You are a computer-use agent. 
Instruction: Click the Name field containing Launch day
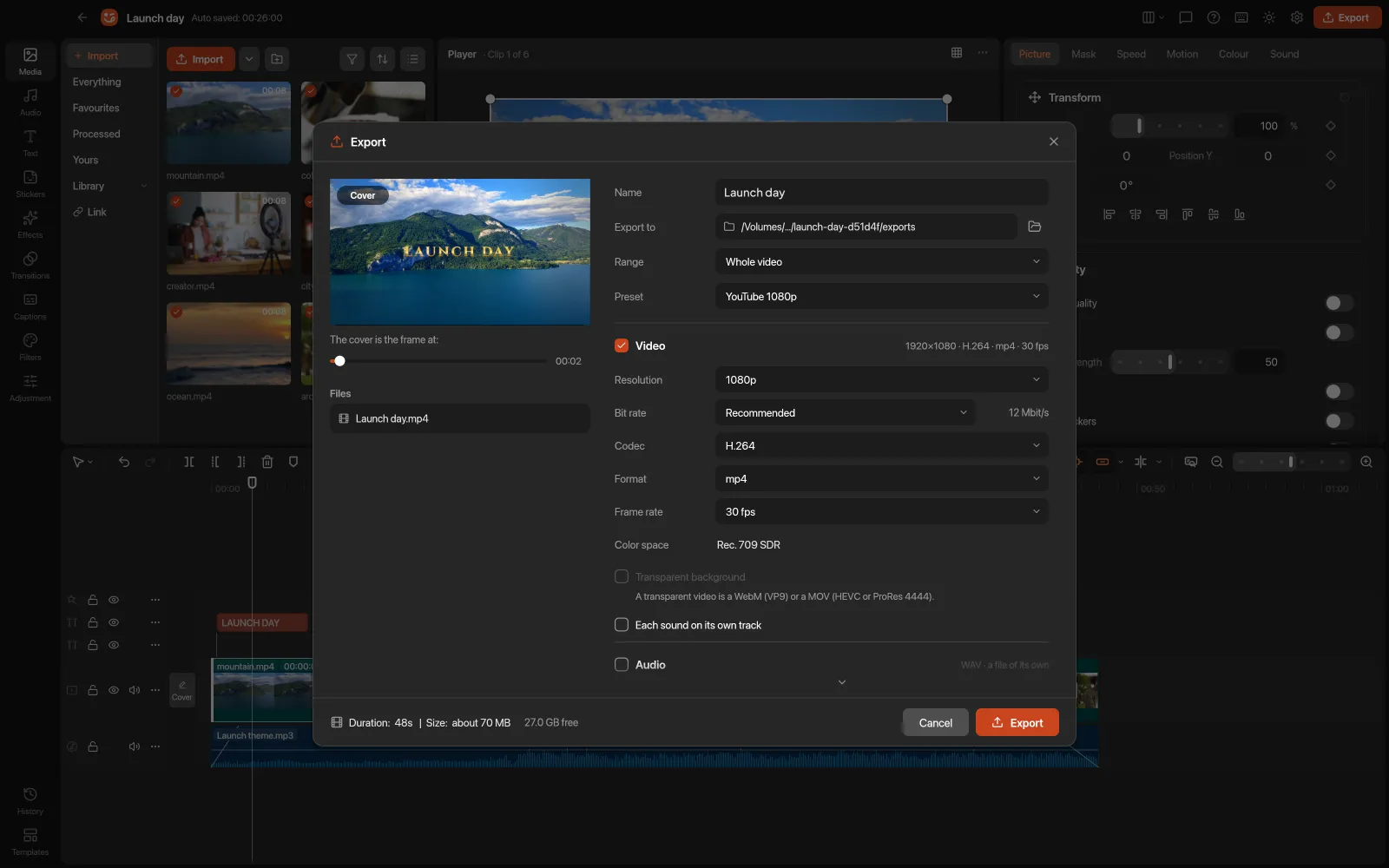[x=882, y=192]
